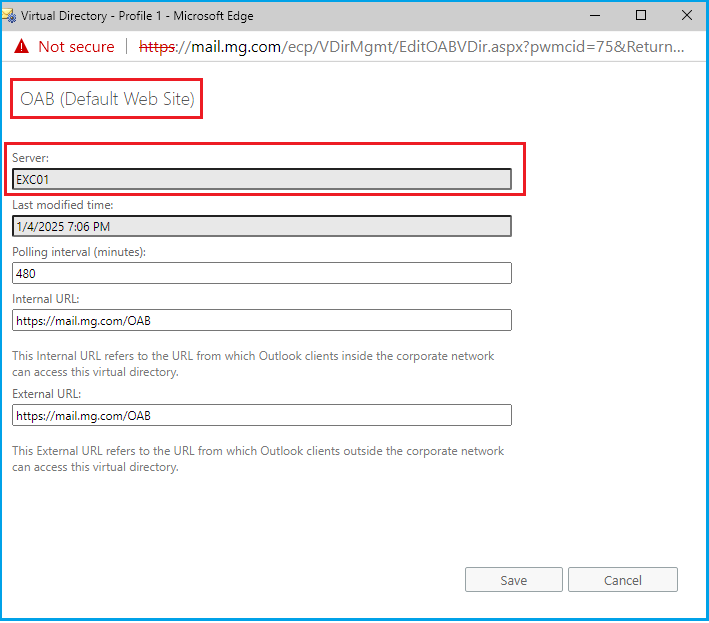709x623 pixels.
Task: Cancel the virtual directory changes
Action: (622, 580)
